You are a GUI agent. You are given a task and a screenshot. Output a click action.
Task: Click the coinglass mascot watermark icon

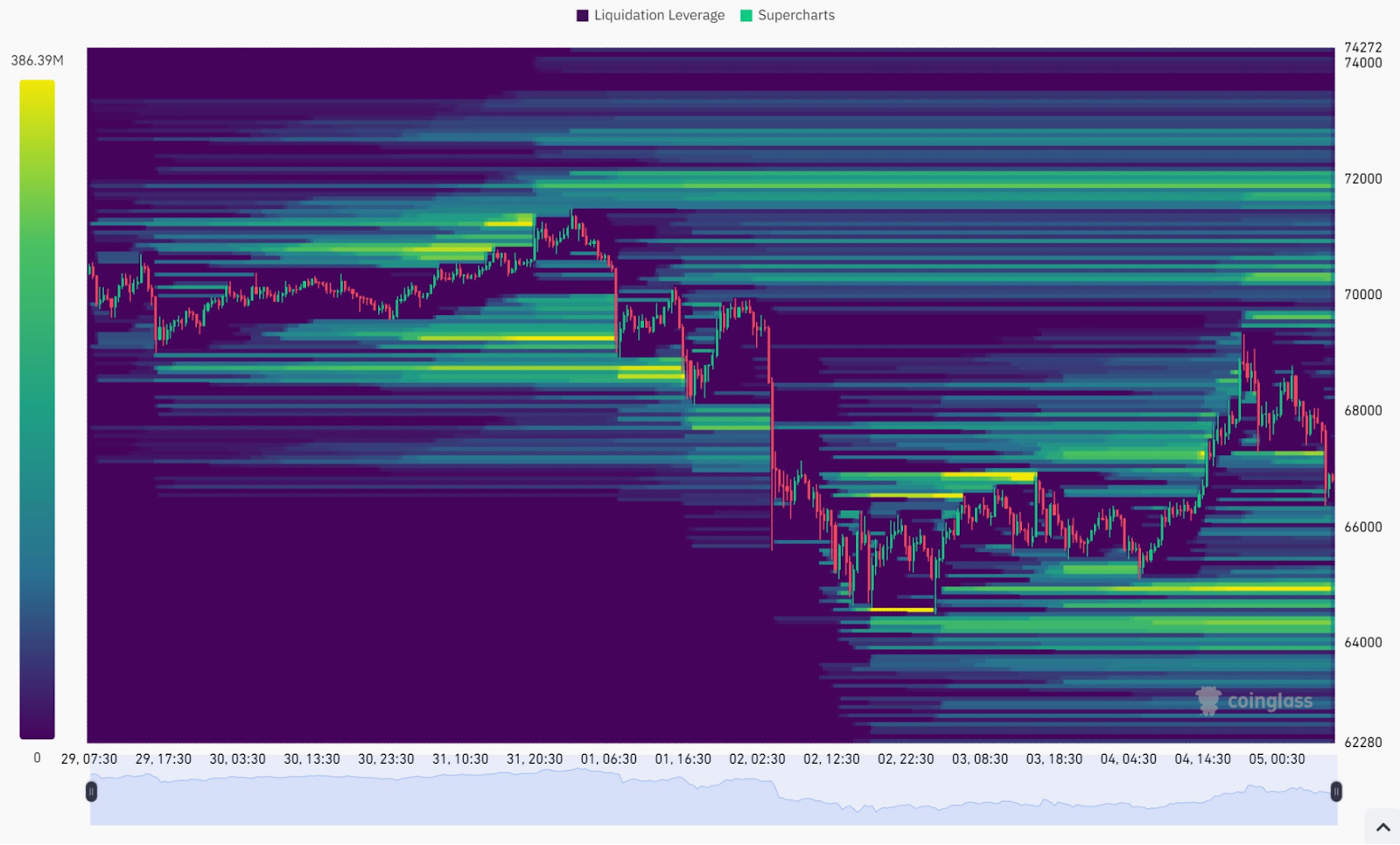coord(1208,701)
